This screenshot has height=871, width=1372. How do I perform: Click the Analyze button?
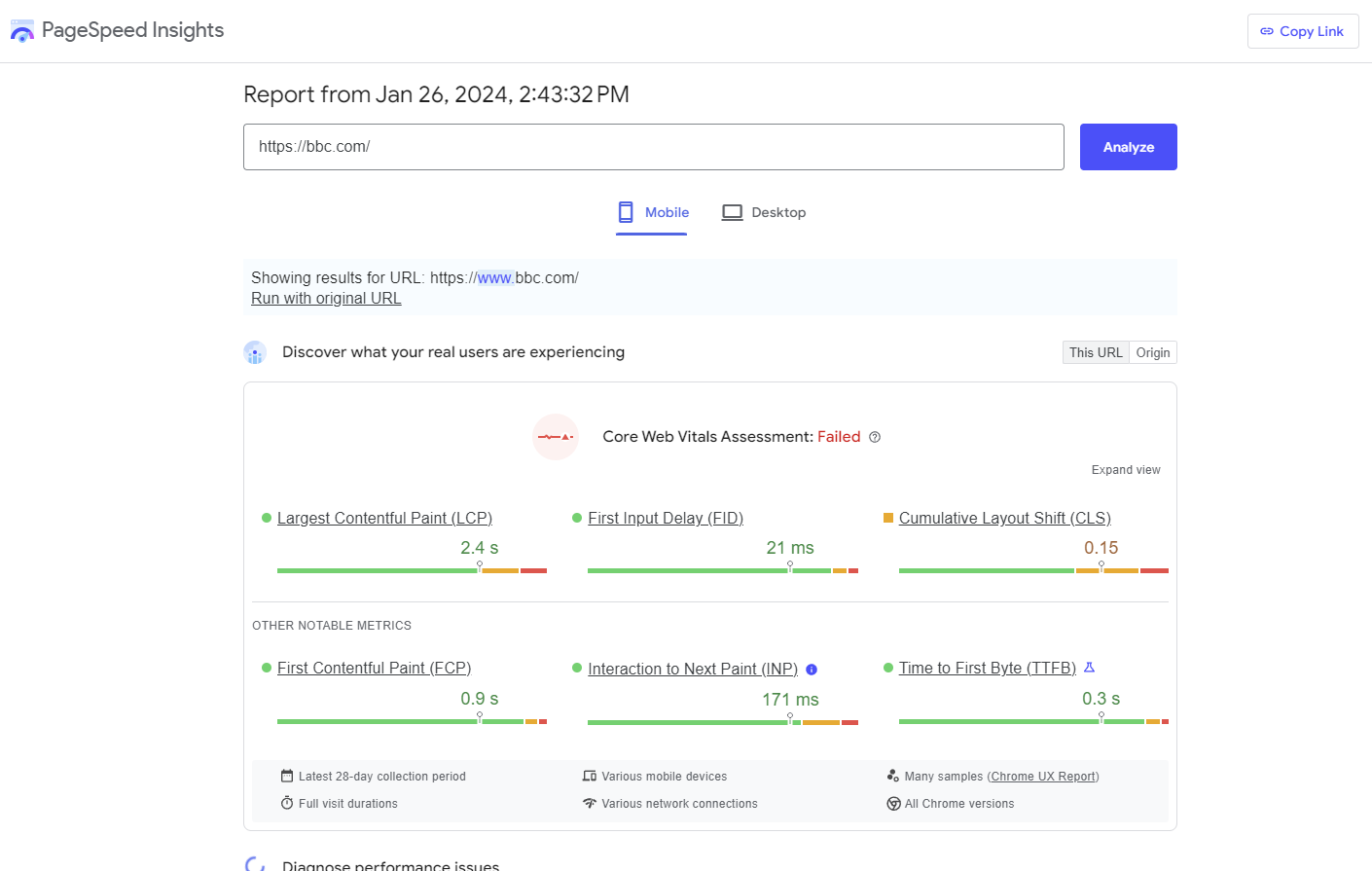pyautogui.click(x=1129, y=147)
